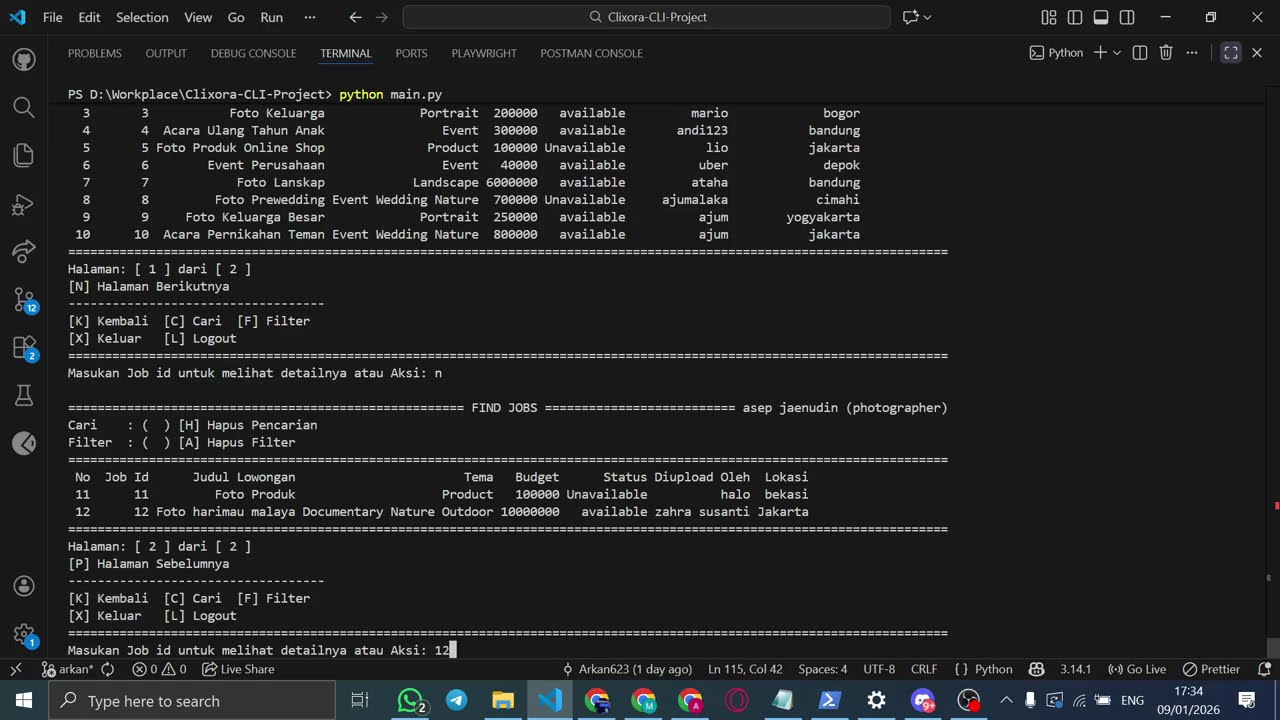1280x720 pixels.
Task: Open the pie-shaped extension icon in activity bar
Action: point(24,444)
